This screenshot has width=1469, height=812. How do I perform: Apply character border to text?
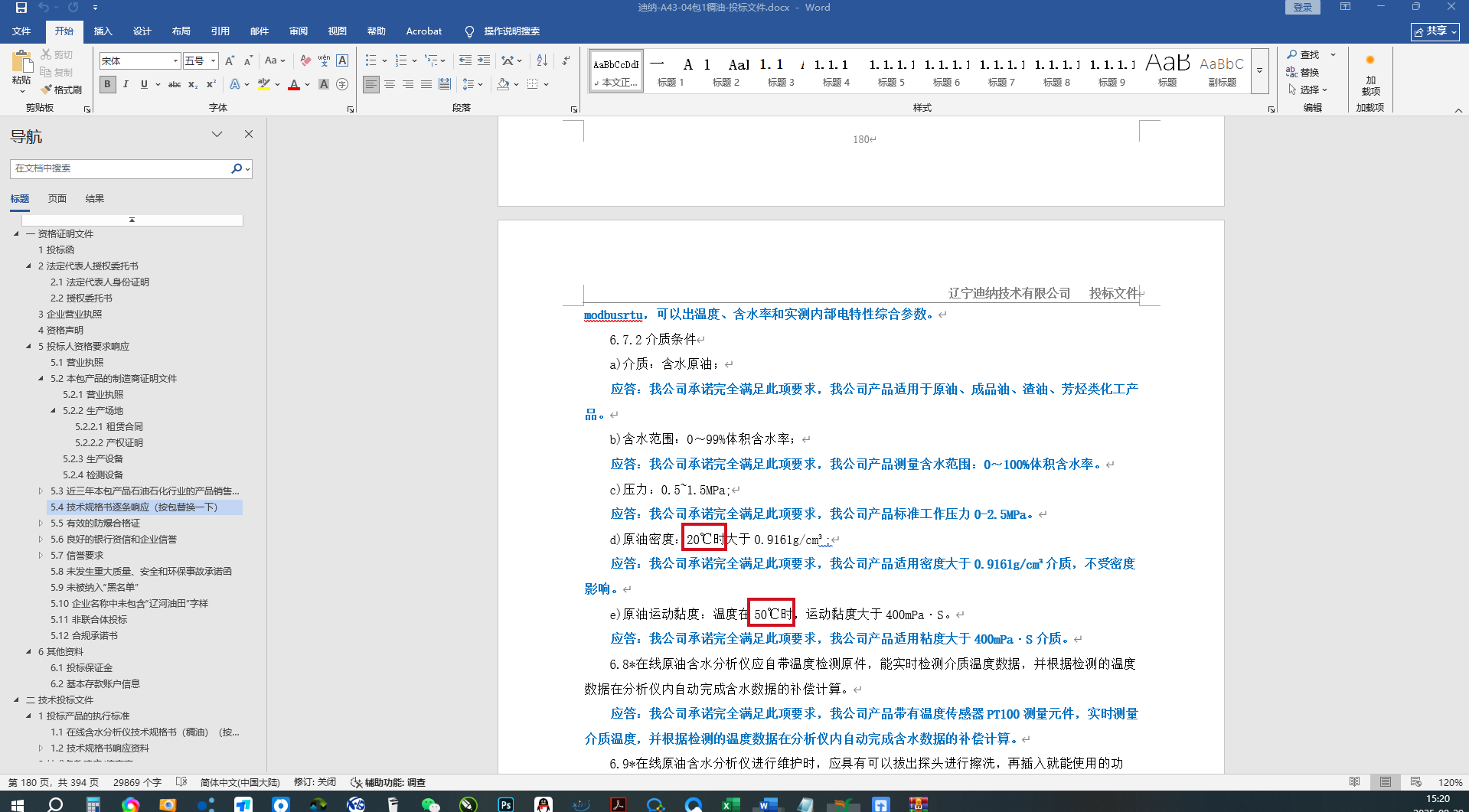pos(342,60)
